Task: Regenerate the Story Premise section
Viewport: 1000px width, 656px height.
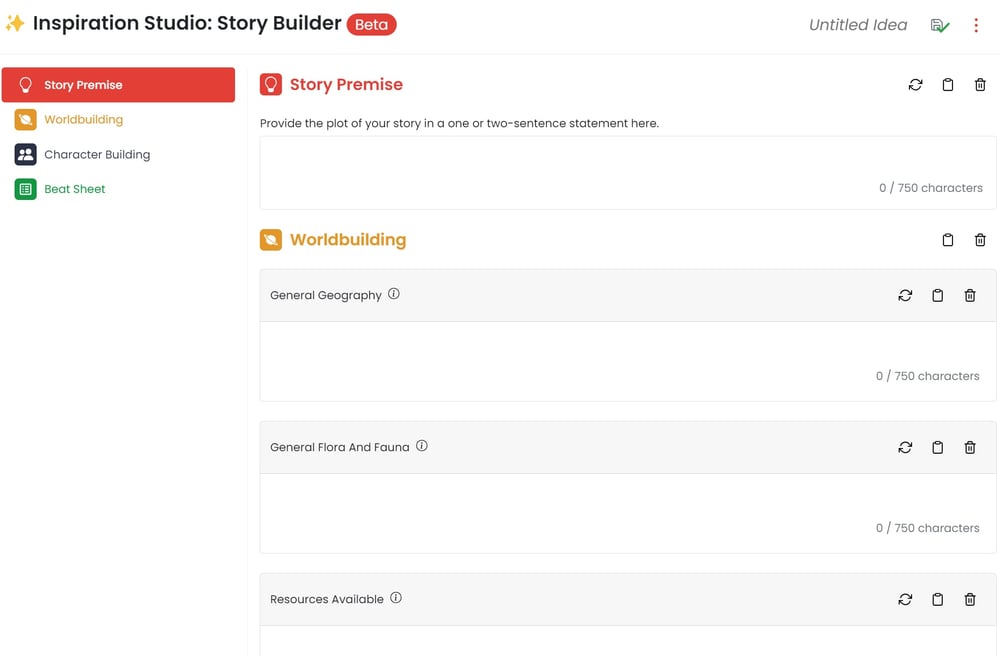Action: 915,85
